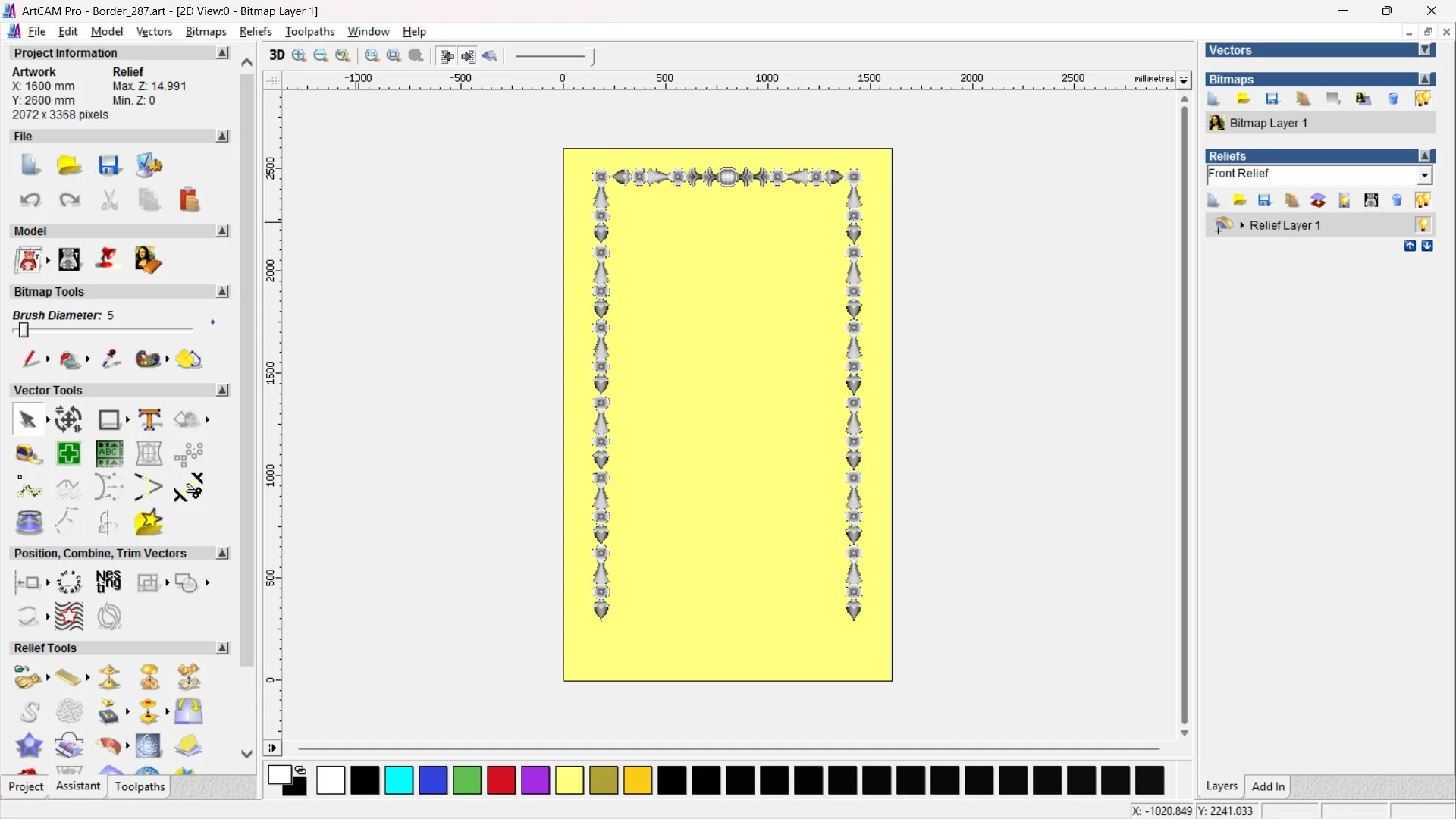
Task: Click the Zoom In magnifier on the toolbar
Action: pos(298,55)
